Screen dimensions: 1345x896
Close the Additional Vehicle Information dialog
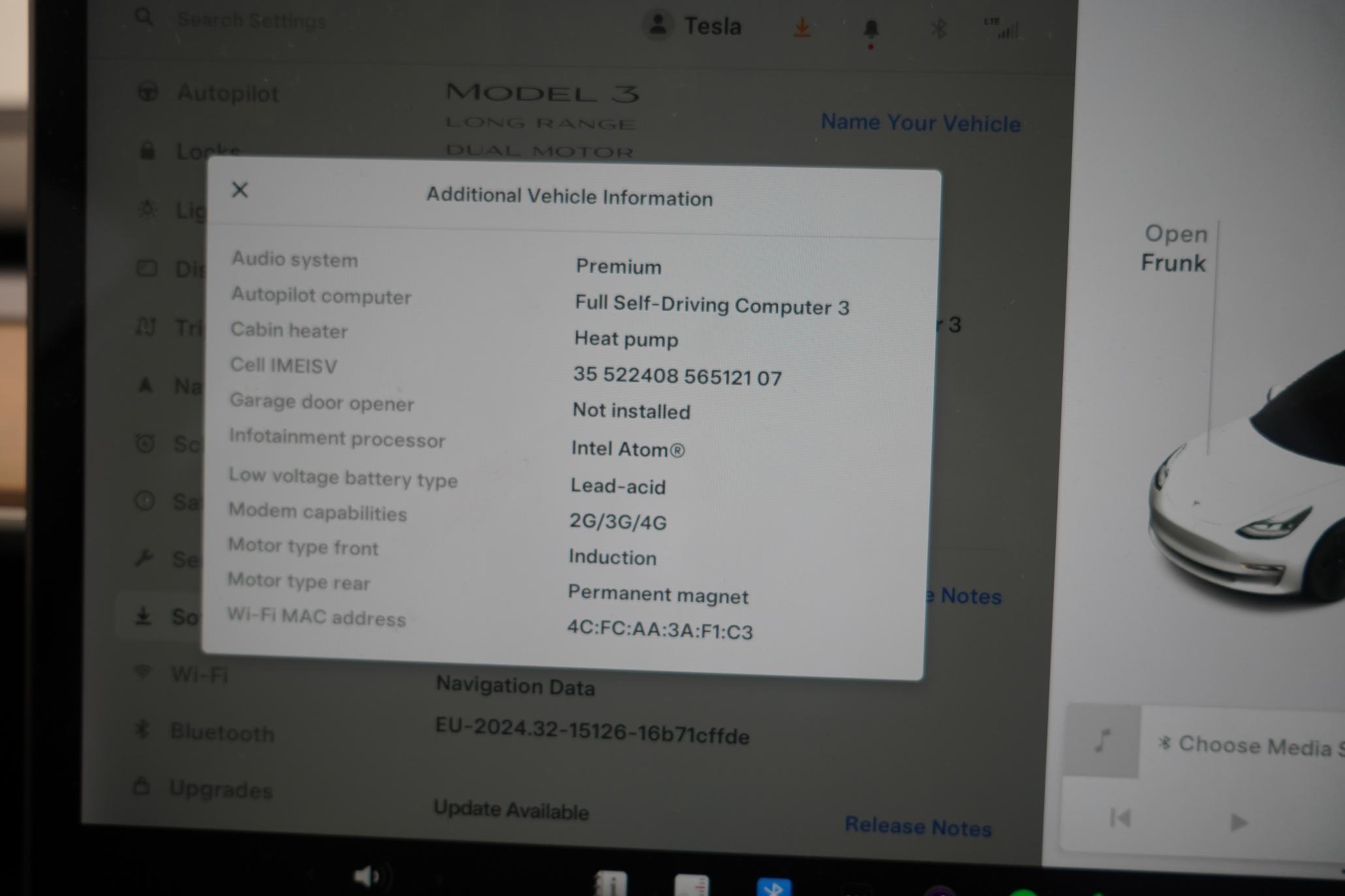[x=240, y=189]
